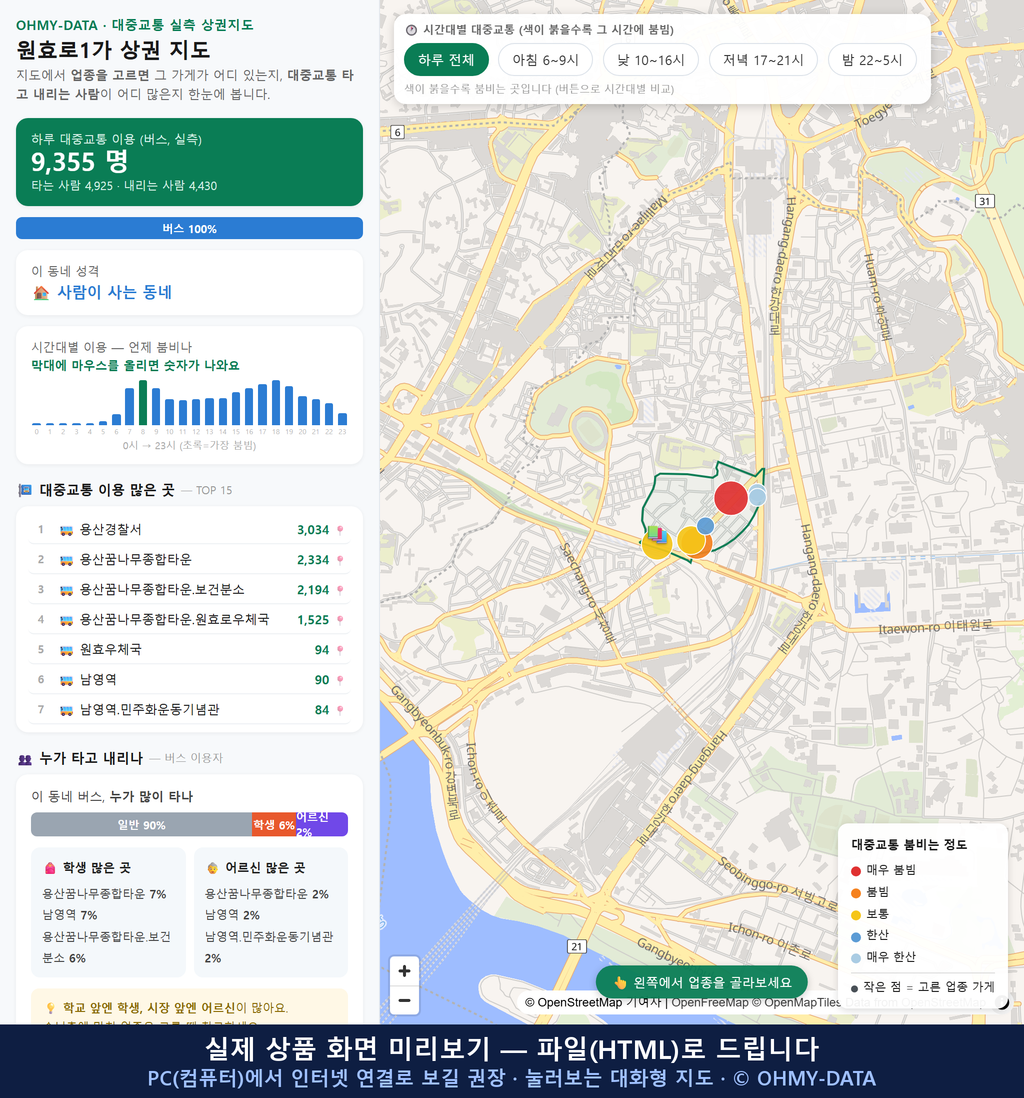Screen dimensions: 1024x1098
Task: Click the 일반 90% gray segment
Action: 141,825
